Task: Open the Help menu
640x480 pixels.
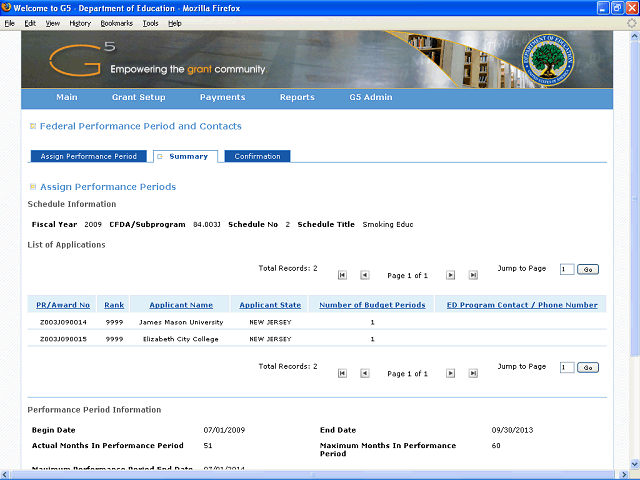Action: tap(175, 23)
